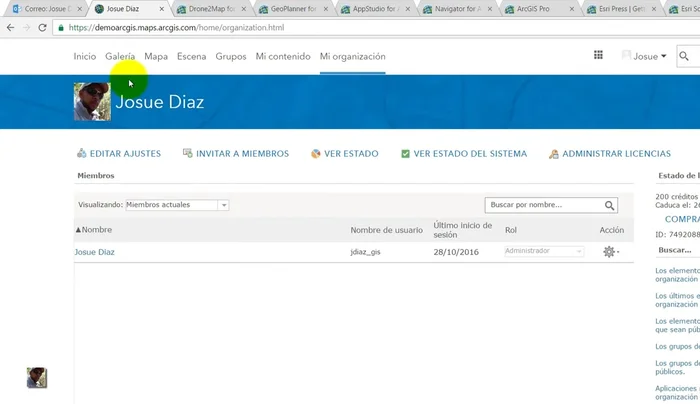This screenshot has height=404, width=700.
Task: Close the Correo: Josue browser tab
Action: pyautogui.click(x=79, y=9)
